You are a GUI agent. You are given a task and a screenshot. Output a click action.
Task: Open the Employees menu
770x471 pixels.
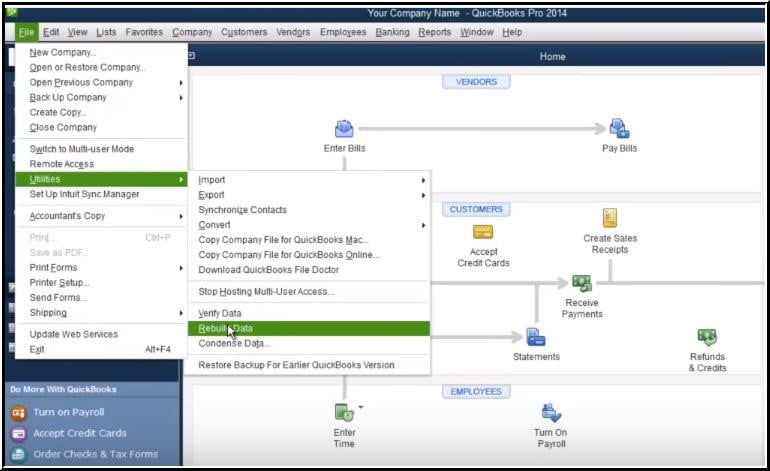(x=343, y=32)
